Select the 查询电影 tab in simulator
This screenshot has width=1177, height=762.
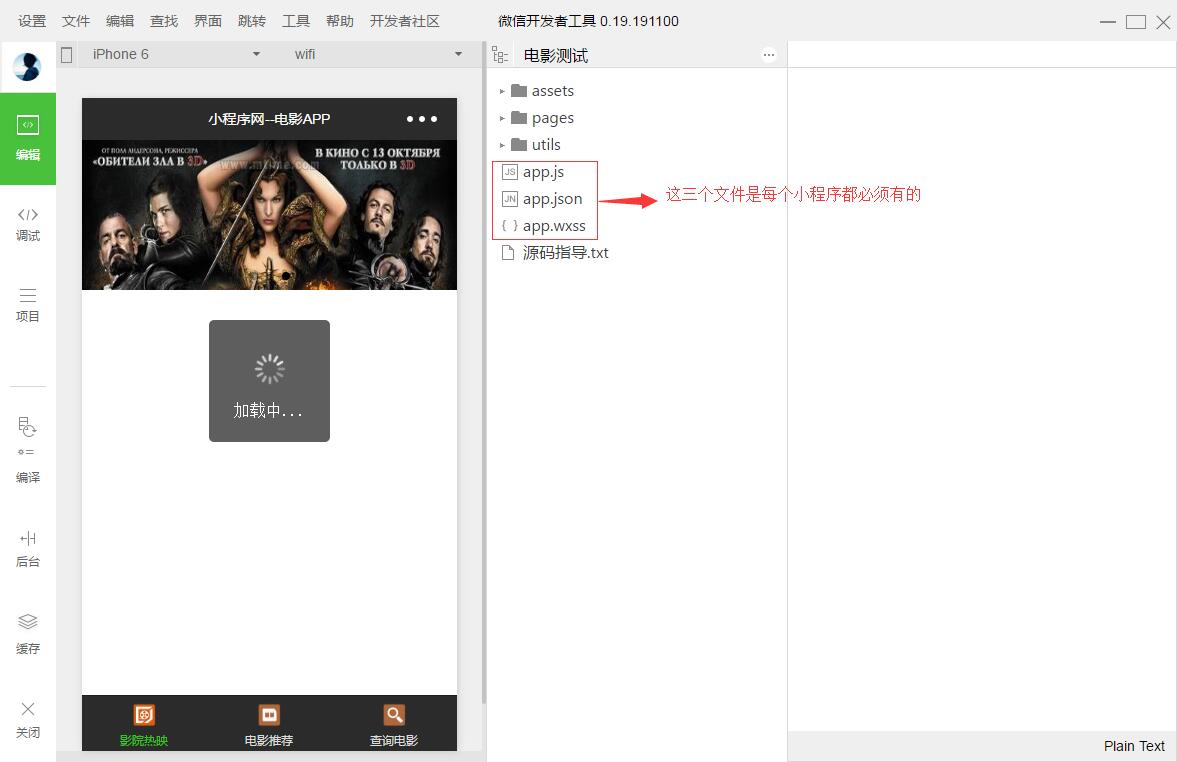tap(393, 724)
